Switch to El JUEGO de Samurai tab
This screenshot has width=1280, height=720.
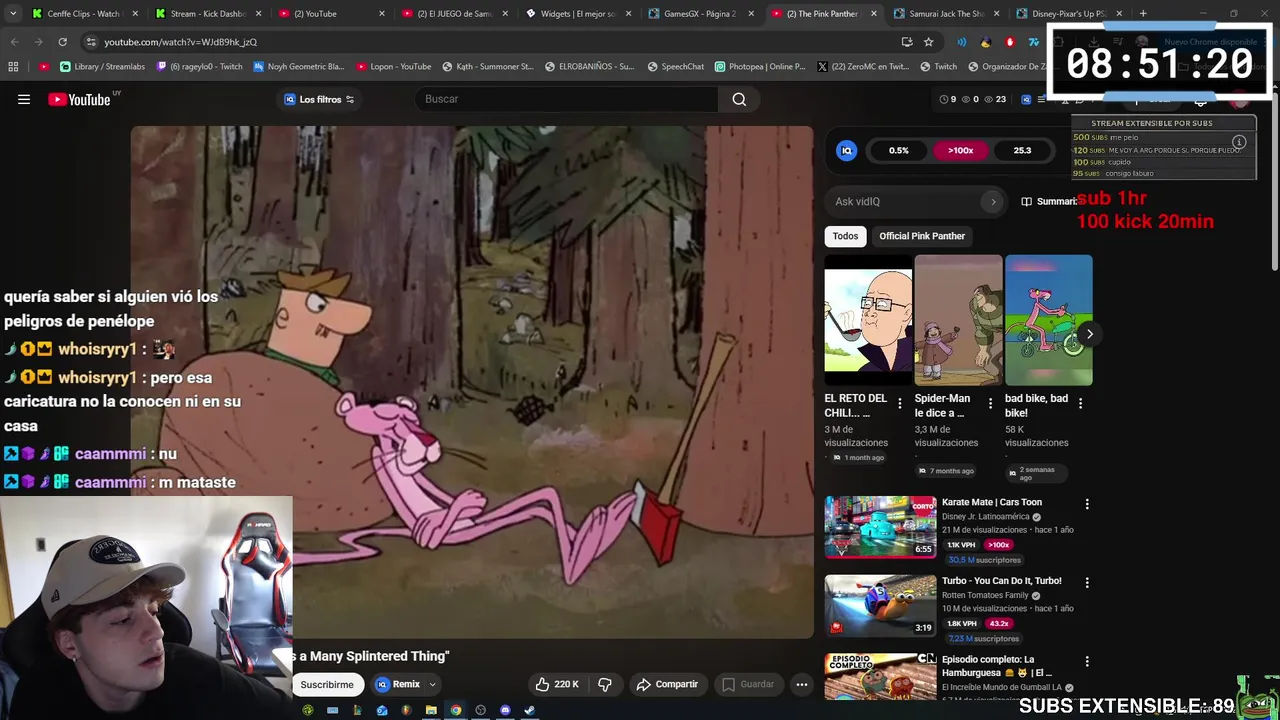pyautogui.click(x=455, y=14)
